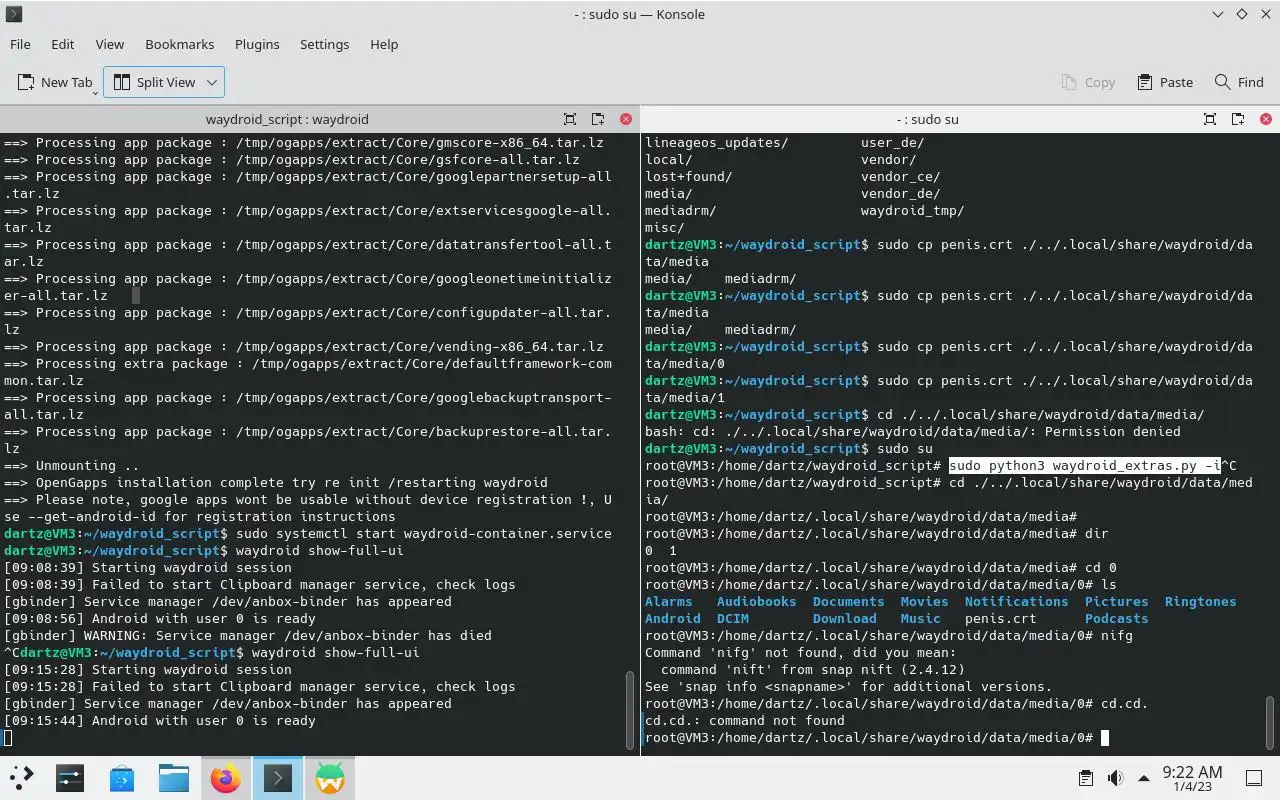Click the Show Desktop button on the panel
Viewport: 1280px width, 800px height.
click(x=1254, y=778)
